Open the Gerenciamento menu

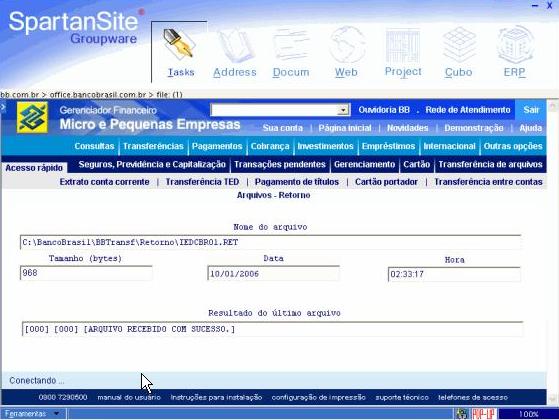pos(364,164)
